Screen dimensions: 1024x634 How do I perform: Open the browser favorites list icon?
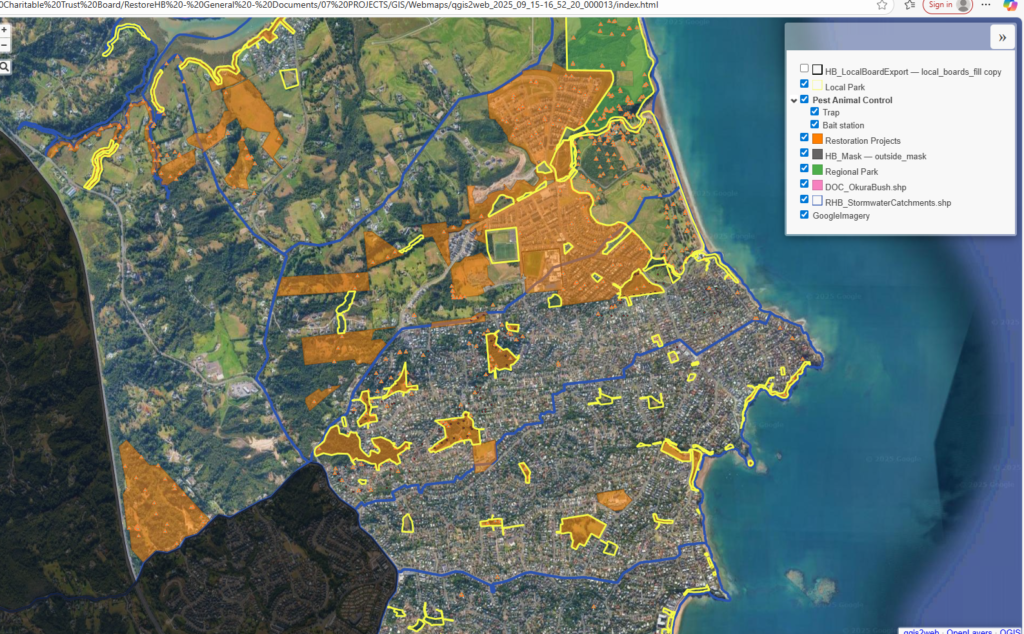point(908,5)
